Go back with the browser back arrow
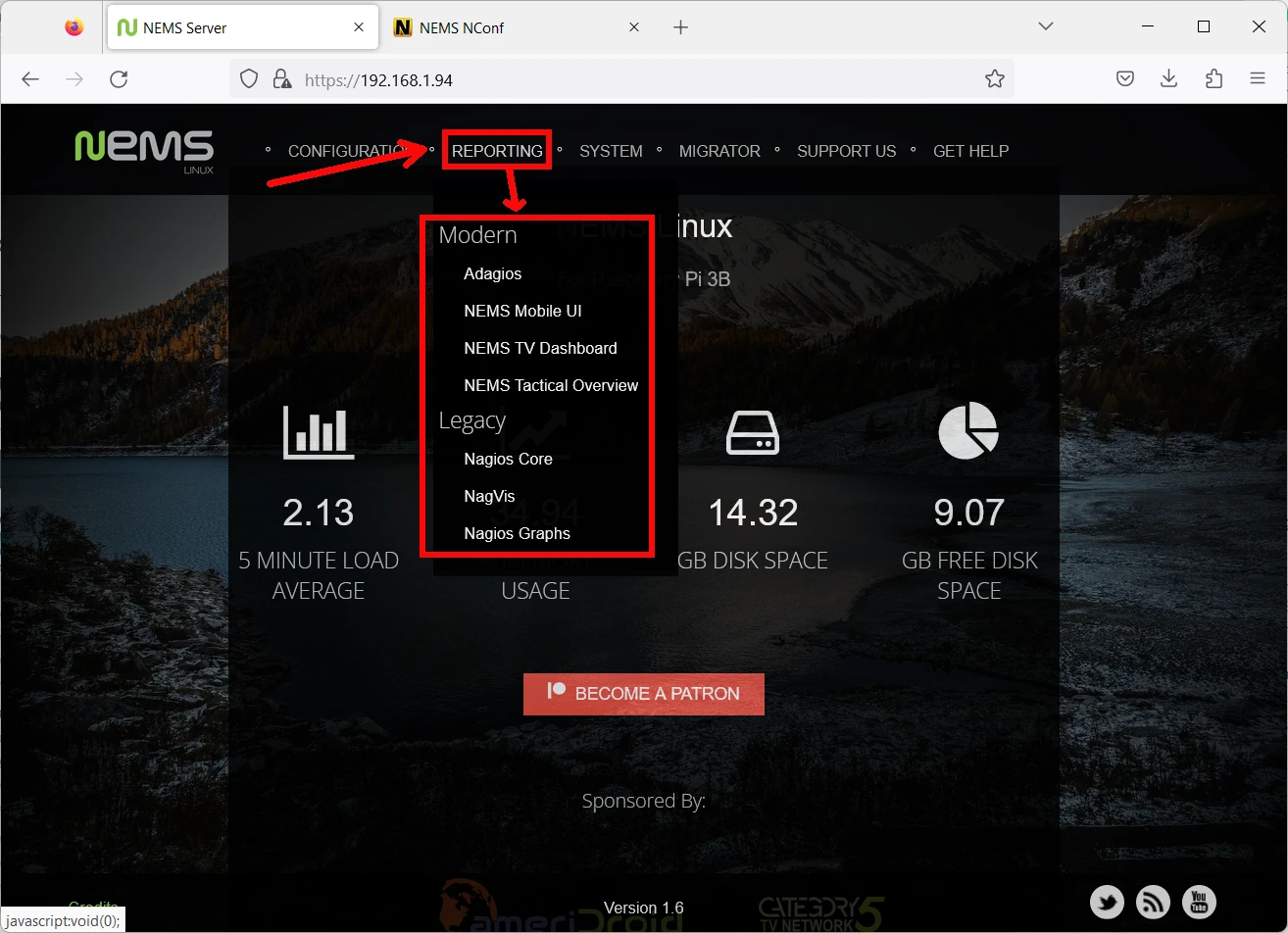1288x933 pixels. pos(30,79)
